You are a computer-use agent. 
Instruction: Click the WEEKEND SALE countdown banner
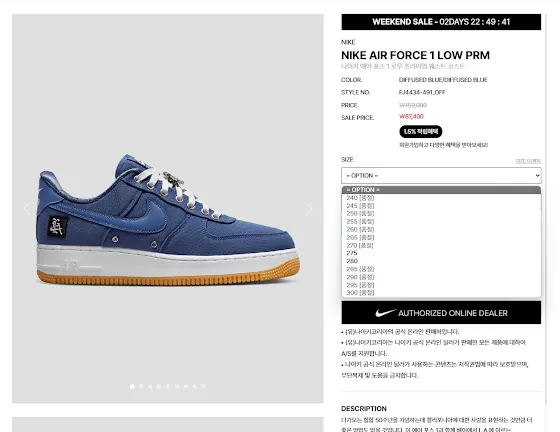tap(441, 22)
